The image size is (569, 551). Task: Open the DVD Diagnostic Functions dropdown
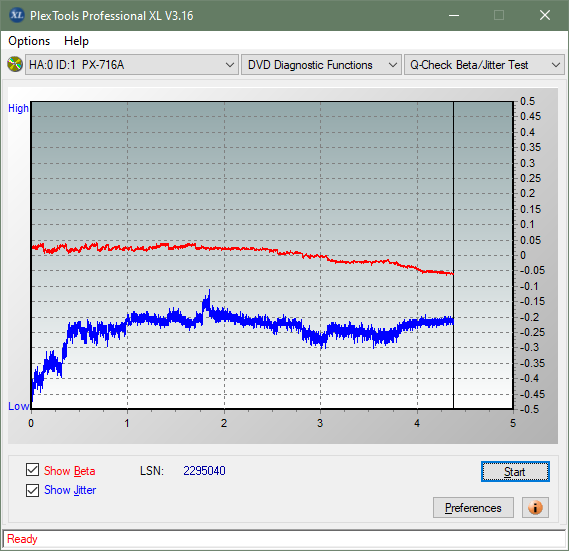[321, 65]
